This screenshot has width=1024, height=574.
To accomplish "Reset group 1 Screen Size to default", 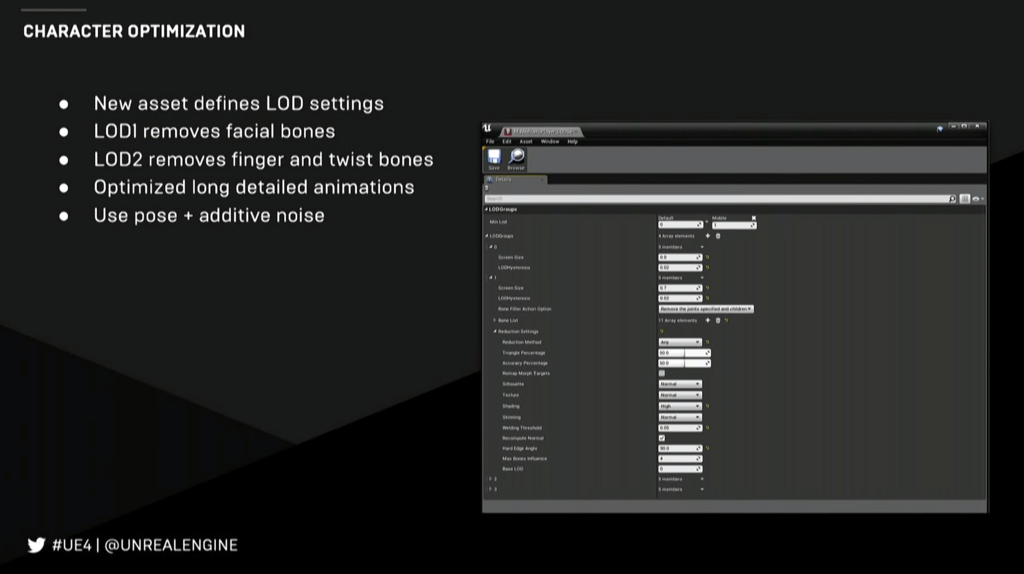I will pos(707,287).
